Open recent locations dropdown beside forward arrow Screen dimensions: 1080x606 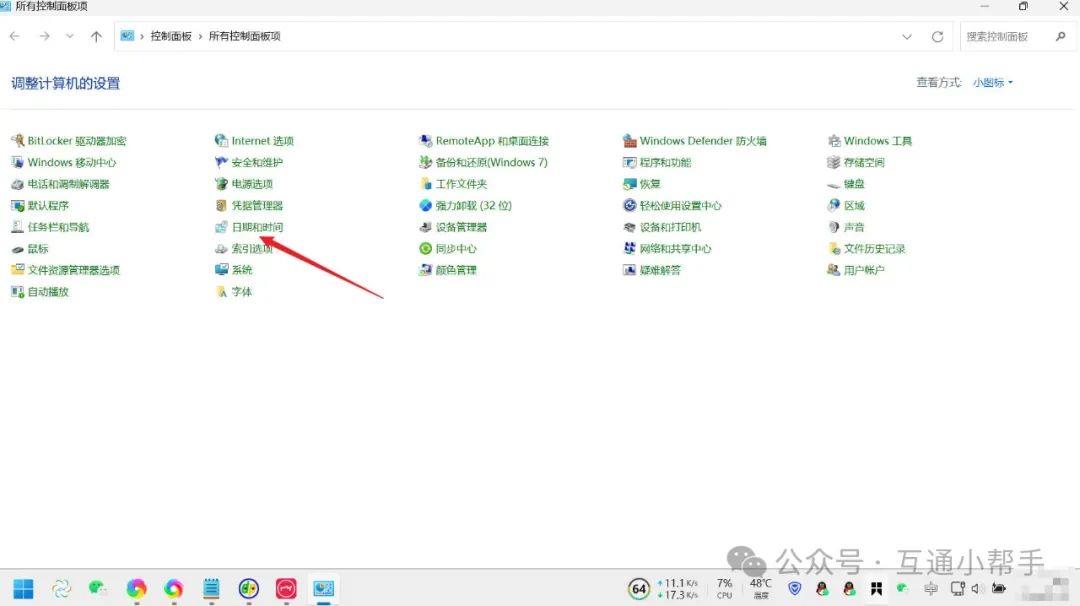[70, 37]
